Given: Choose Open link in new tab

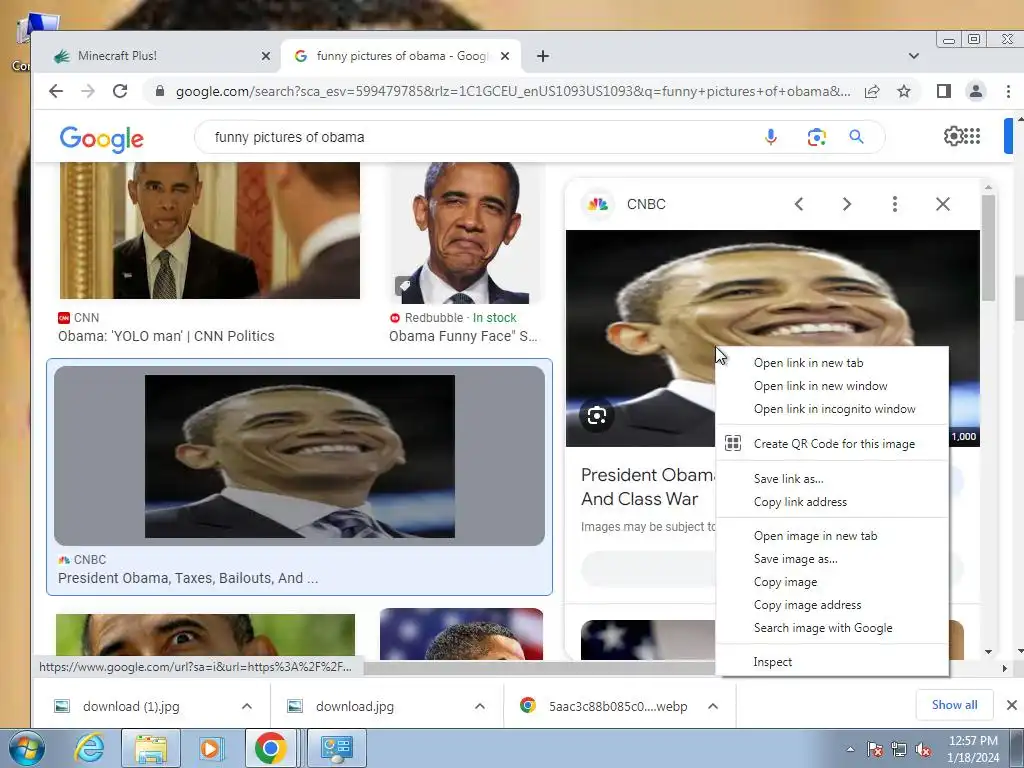Looking at the screenshot, I should 832,363.
